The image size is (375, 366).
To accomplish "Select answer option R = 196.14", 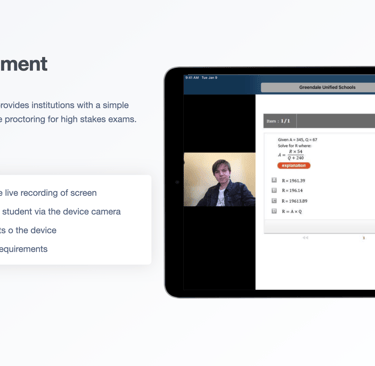I will pos(274,190).
